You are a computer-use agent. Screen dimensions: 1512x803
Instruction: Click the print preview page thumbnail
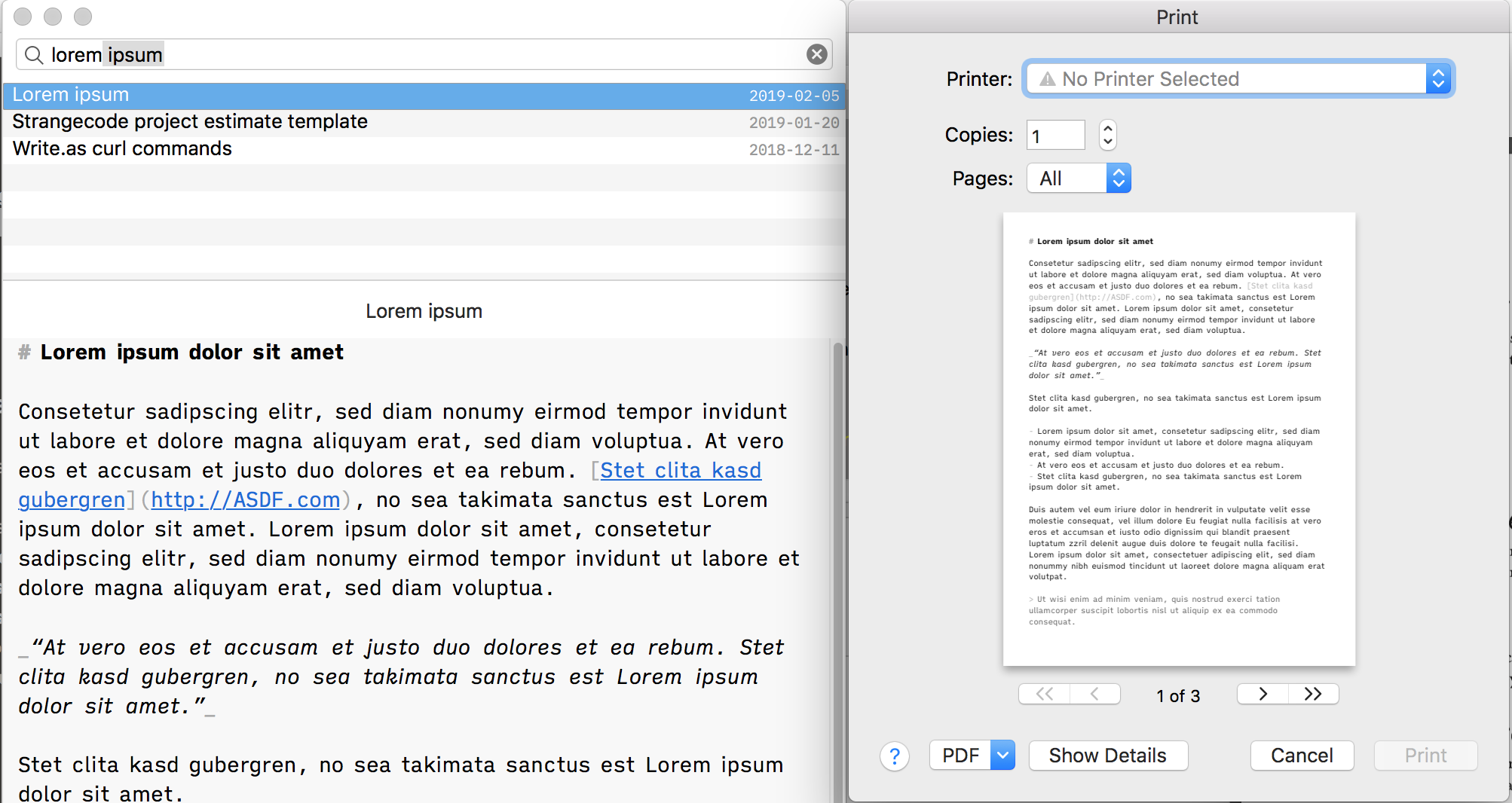pos(1179,439)
